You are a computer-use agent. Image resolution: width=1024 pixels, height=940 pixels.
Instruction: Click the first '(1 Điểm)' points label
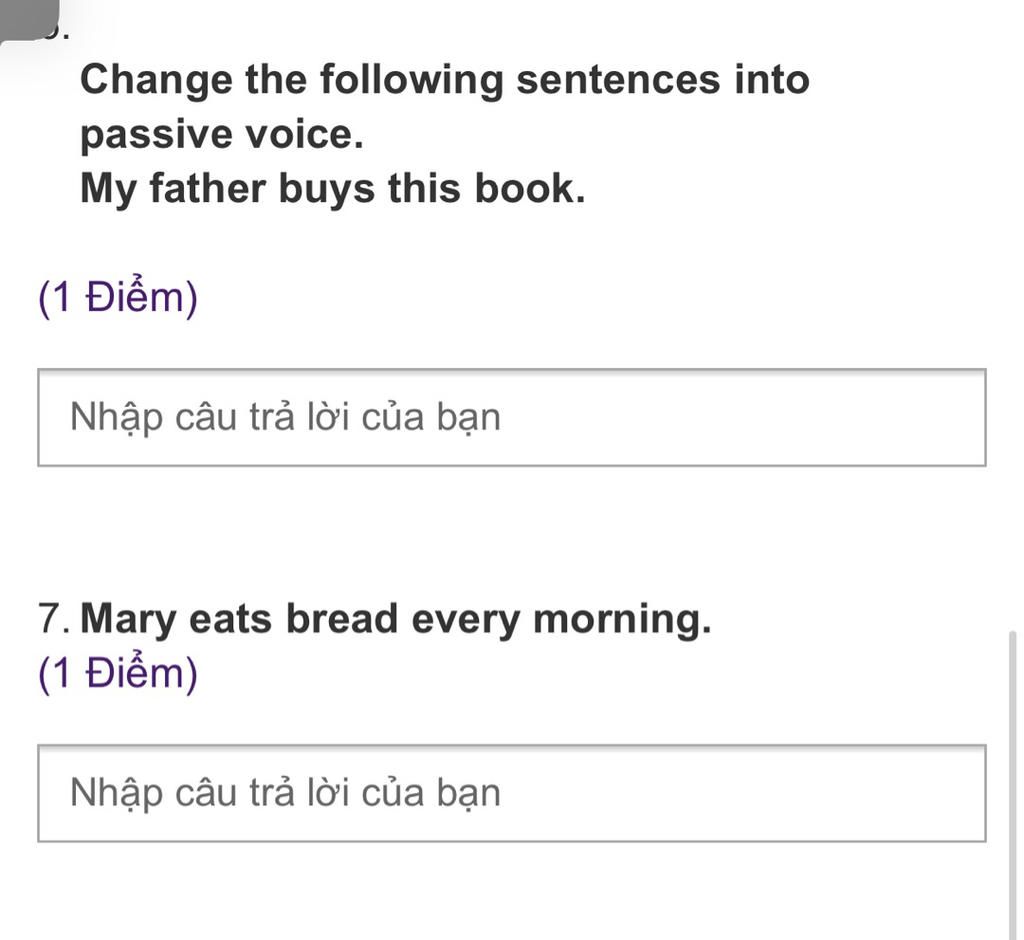(x=118, y=298)
